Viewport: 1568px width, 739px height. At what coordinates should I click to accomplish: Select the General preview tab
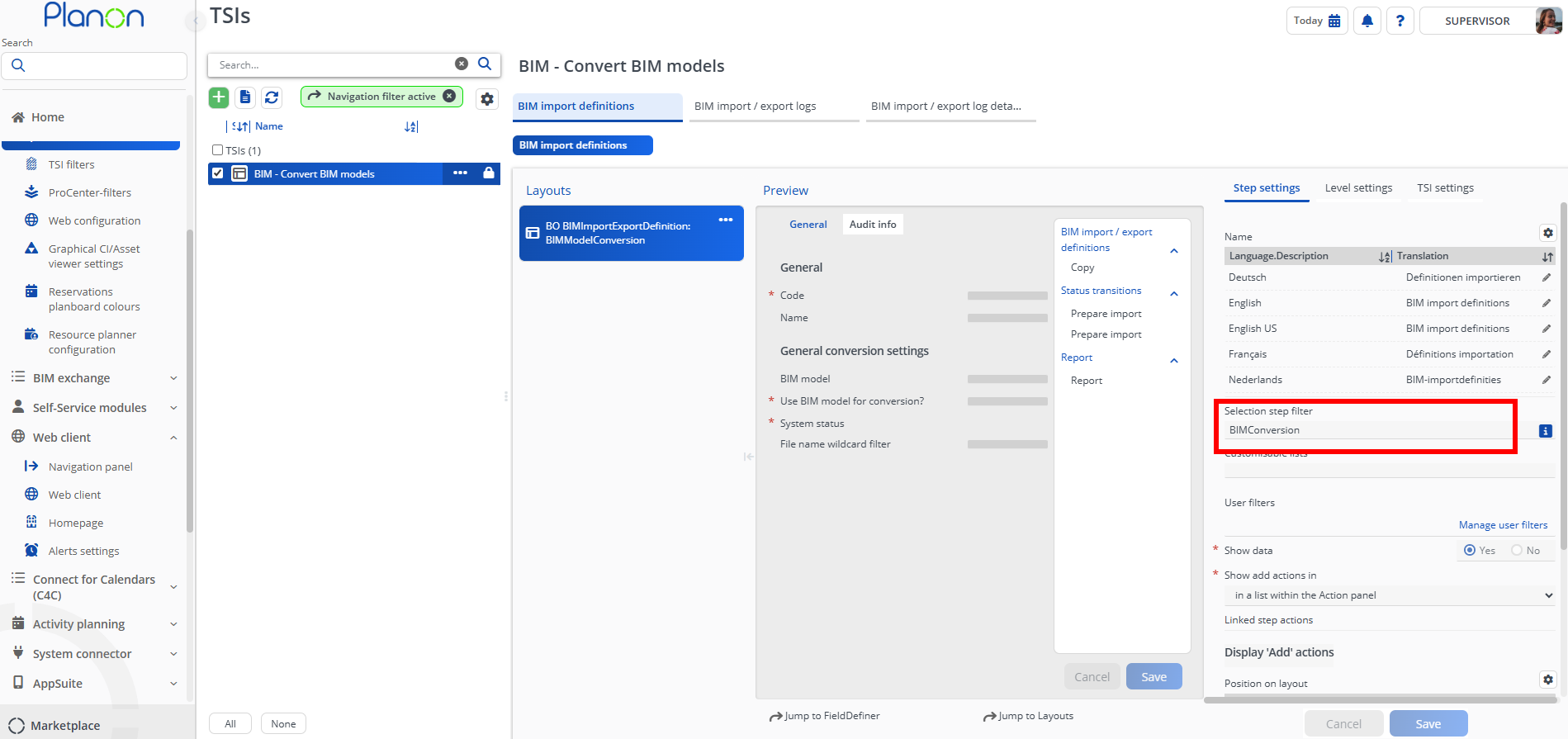click(808, 225)
